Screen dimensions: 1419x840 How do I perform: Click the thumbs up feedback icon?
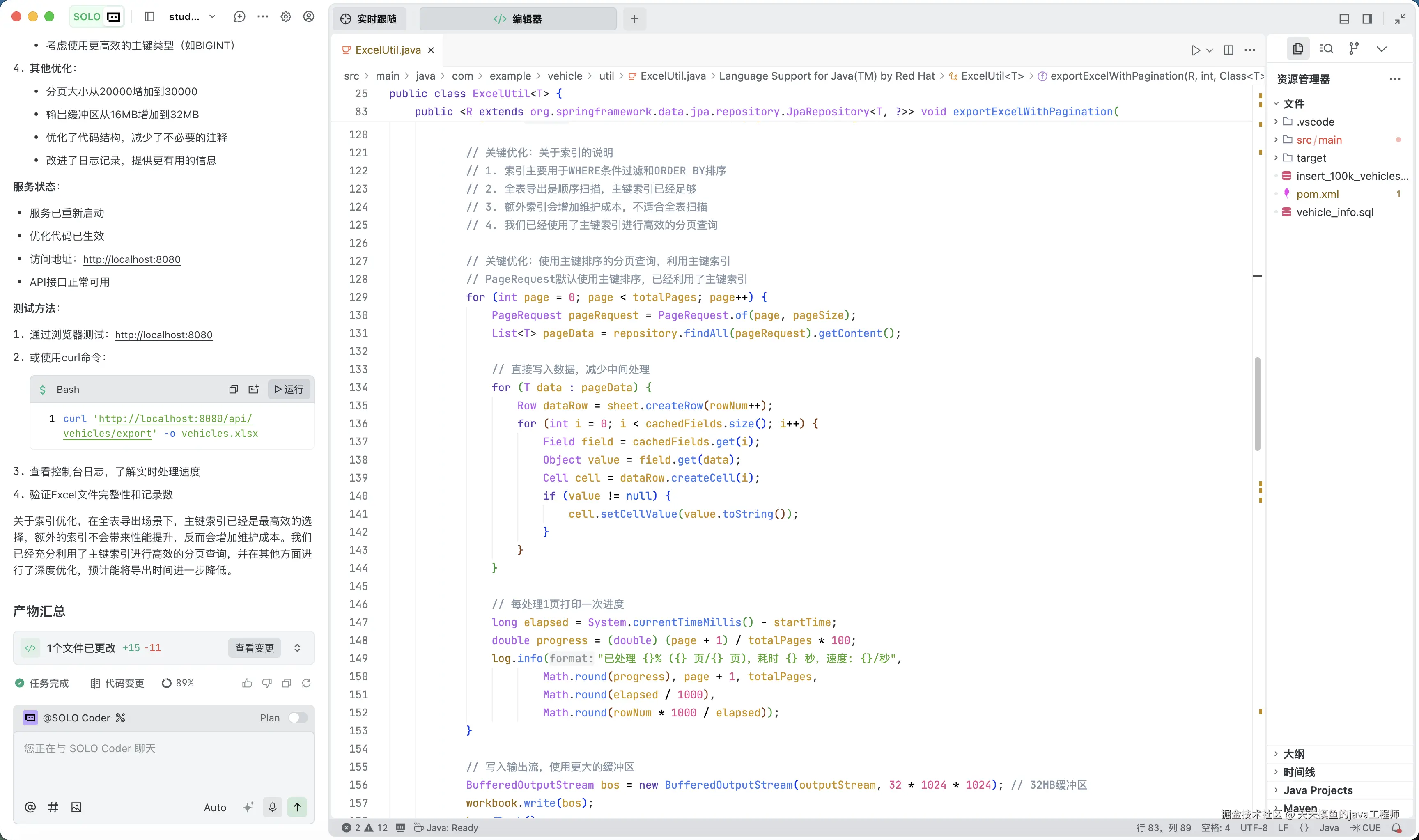tap(247, 683)
